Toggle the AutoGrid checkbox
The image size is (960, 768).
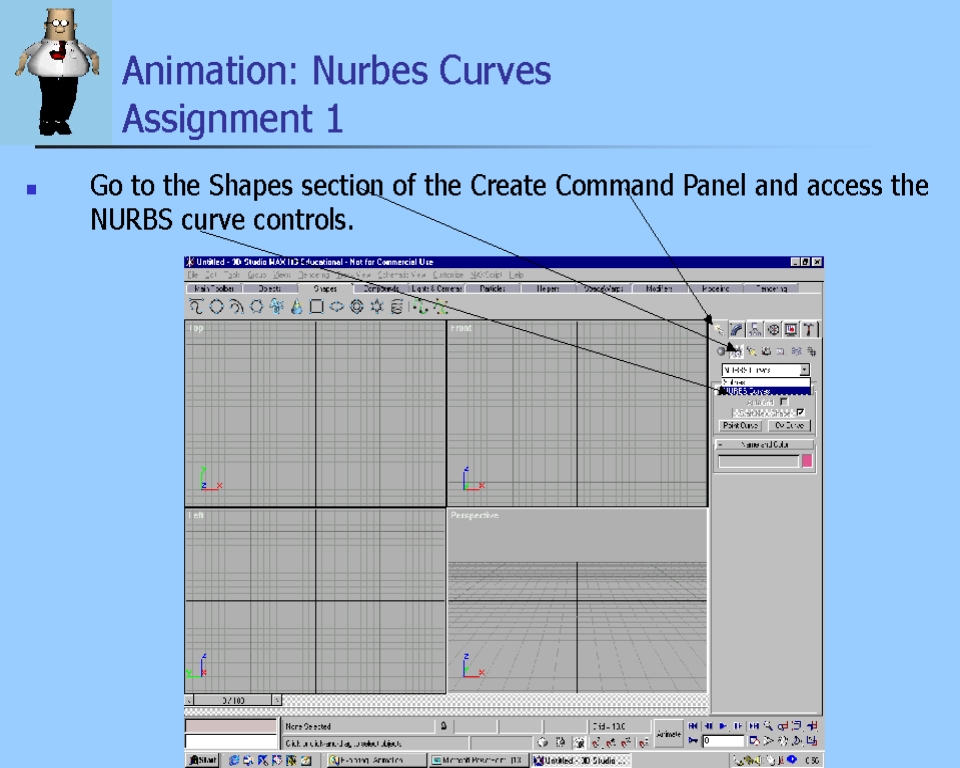(784, 402)
